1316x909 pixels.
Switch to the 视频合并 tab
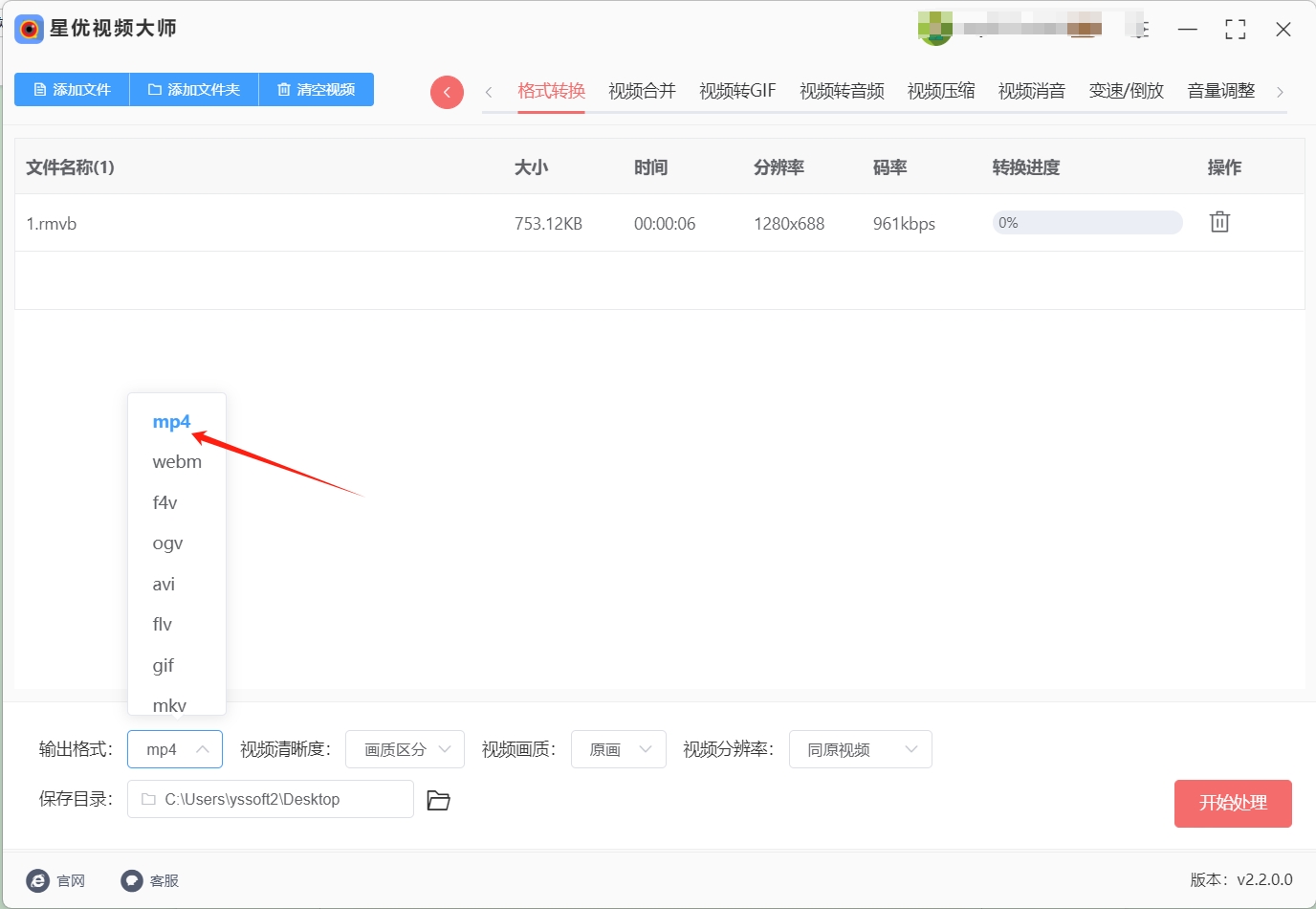point(642,91)
